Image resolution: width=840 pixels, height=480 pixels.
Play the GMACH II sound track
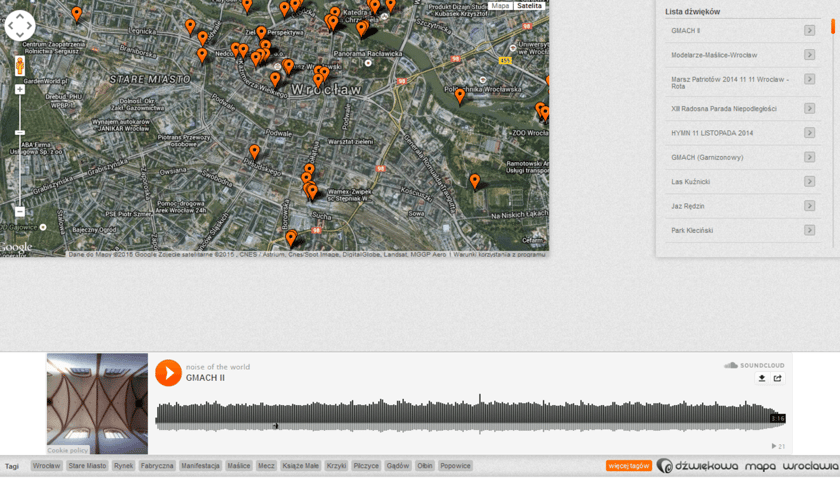[x=168, y=373]
